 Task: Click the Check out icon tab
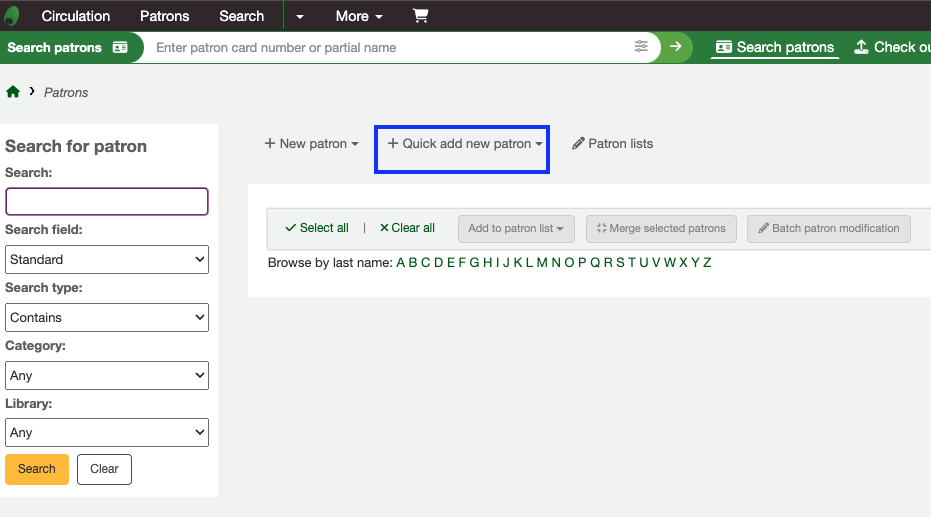point(890,47)
